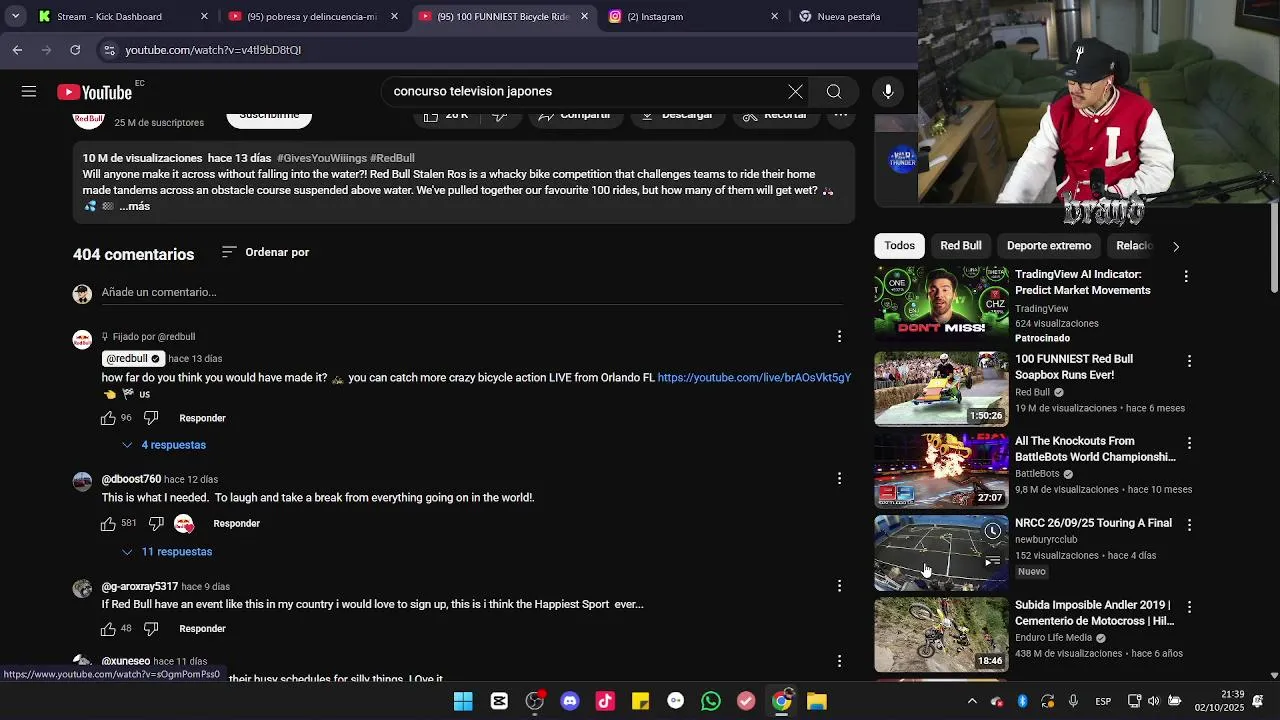1280x720 pixels.
Task: Like @g-aroxray5317's comment
Action: pyautogui.click(x=108, y=629)
